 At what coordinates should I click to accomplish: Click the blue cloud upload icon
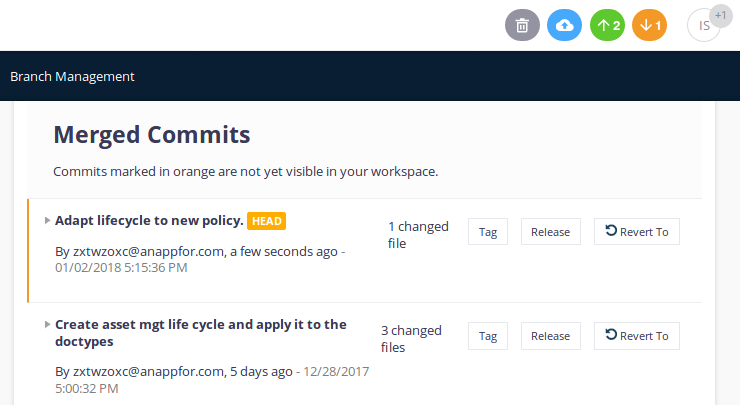[x=564, y=25]
